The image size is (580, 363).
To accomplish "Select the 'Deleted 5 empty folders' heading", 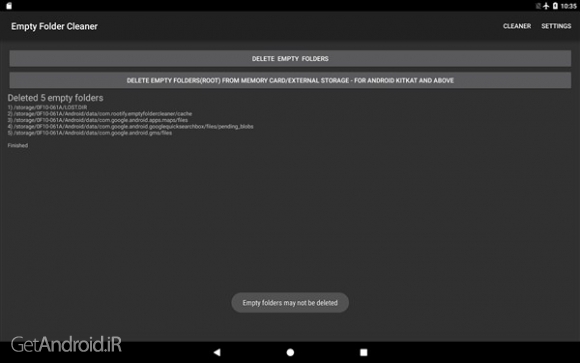I will coord(55,98).
